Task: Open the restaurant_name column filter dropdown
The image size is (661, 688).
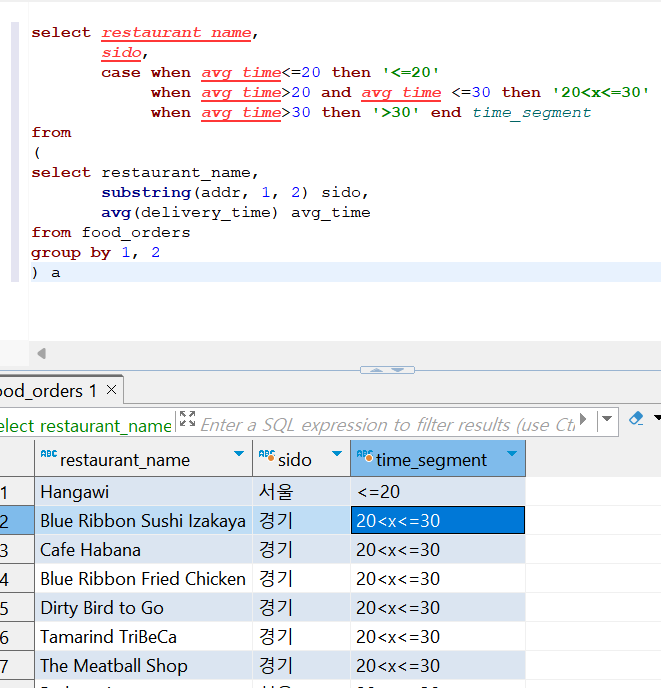Action: (x=239, y=454)
